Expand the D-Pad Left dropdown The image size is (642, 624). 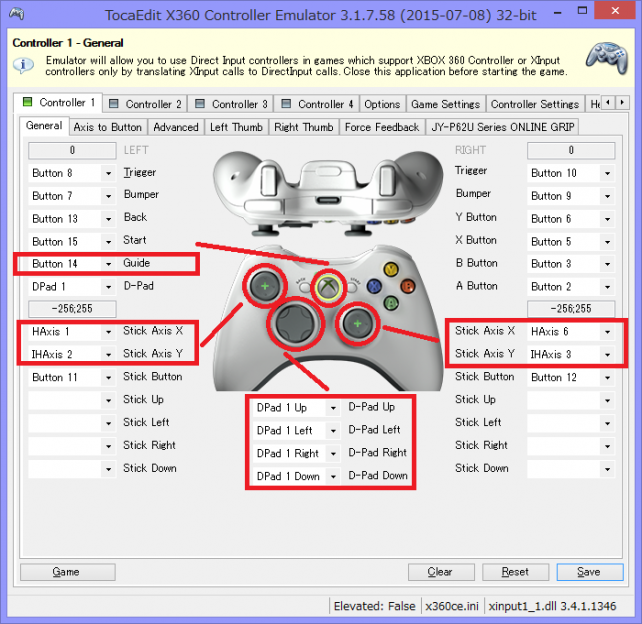click(333, 431)
